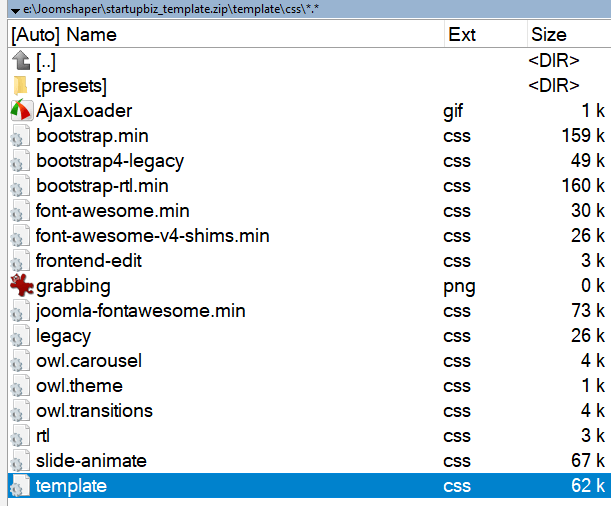This screenshot has width=611, height=506.
Task: Select the bootstrap4-legacy file
Action: tap(110, 161)
